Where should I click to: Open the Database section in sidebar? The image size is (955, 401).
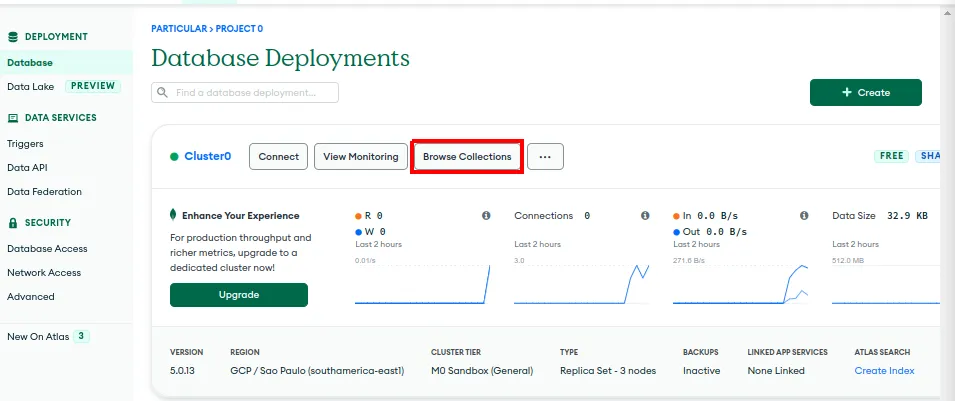(x=66, y=63)
